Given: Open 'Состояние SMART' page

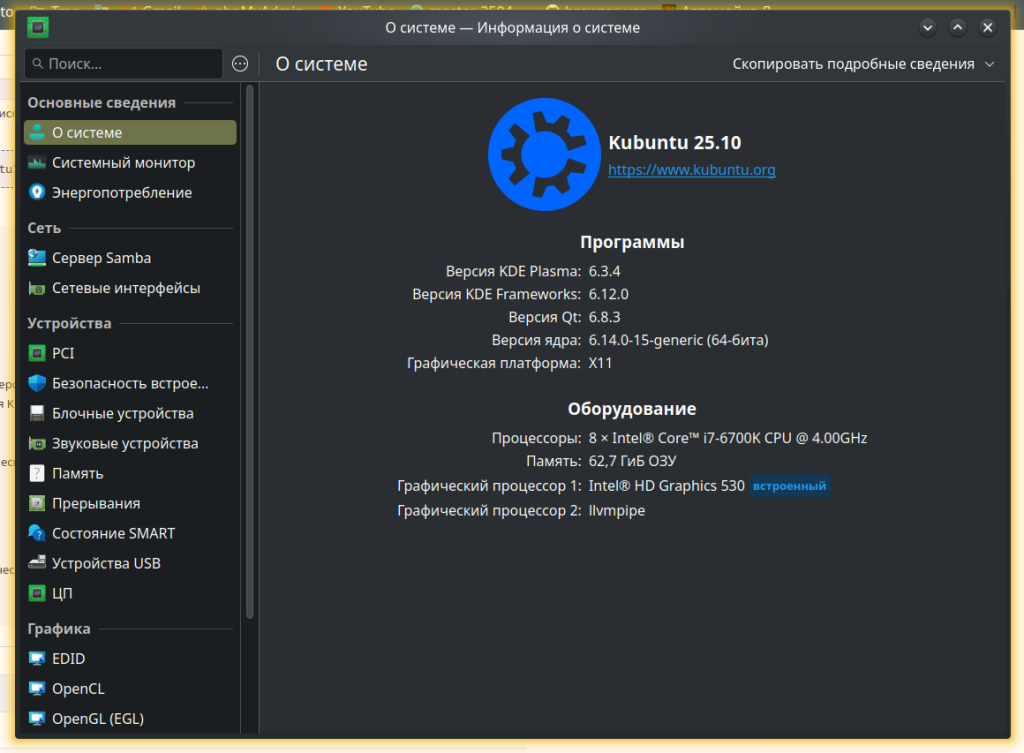Looking at the screenshot, I should pyautogui.click(x=130, y=534).
